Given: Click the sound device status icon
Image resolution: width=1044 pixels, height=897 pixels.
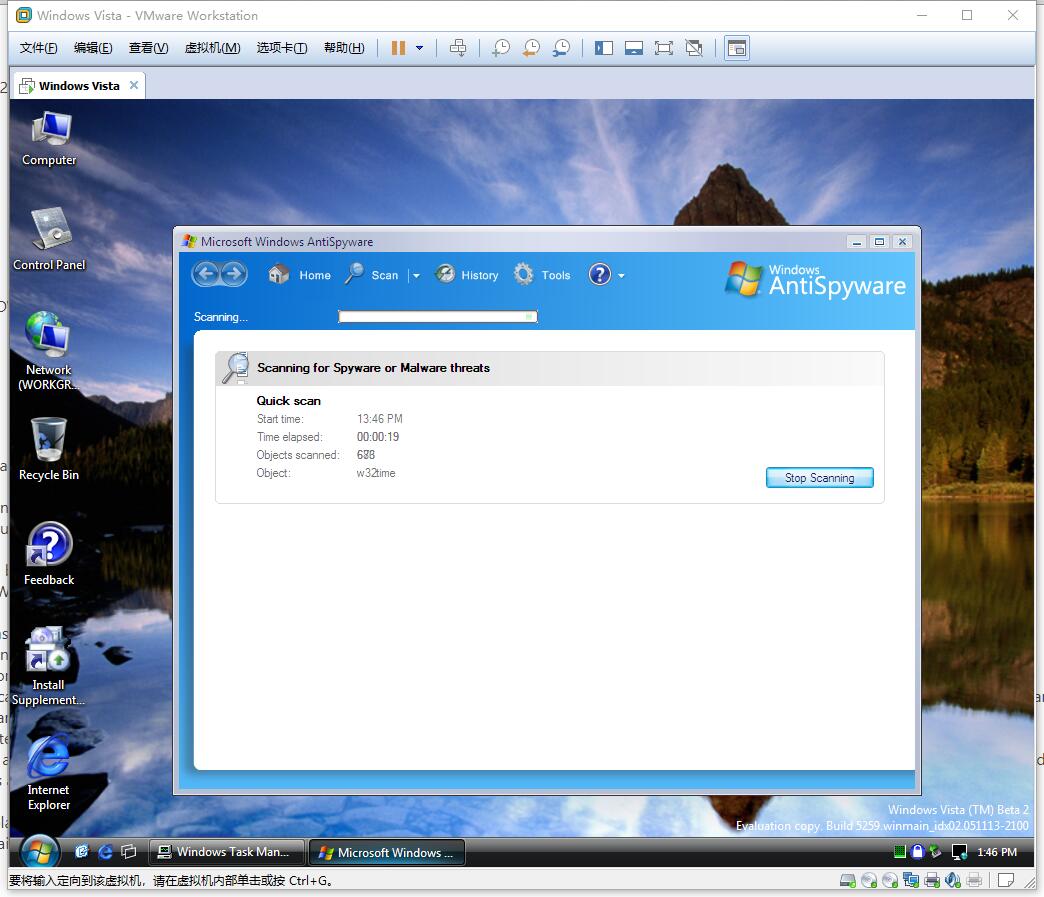Looking at the screenshot, I should click(953, 880).
